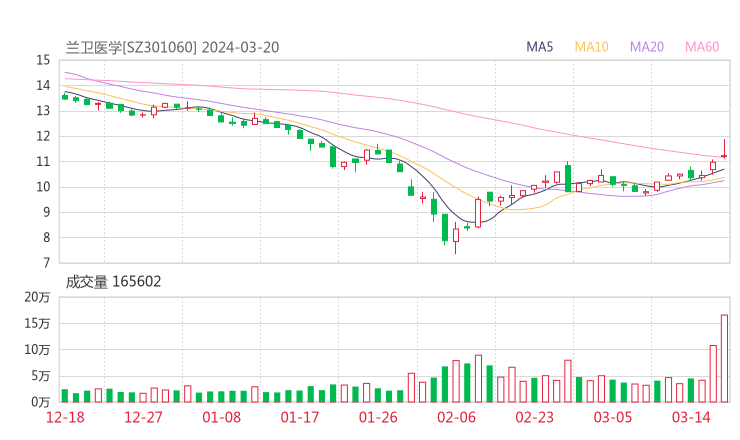Click the 01-17 date axis label

click(x=300, y=417)
